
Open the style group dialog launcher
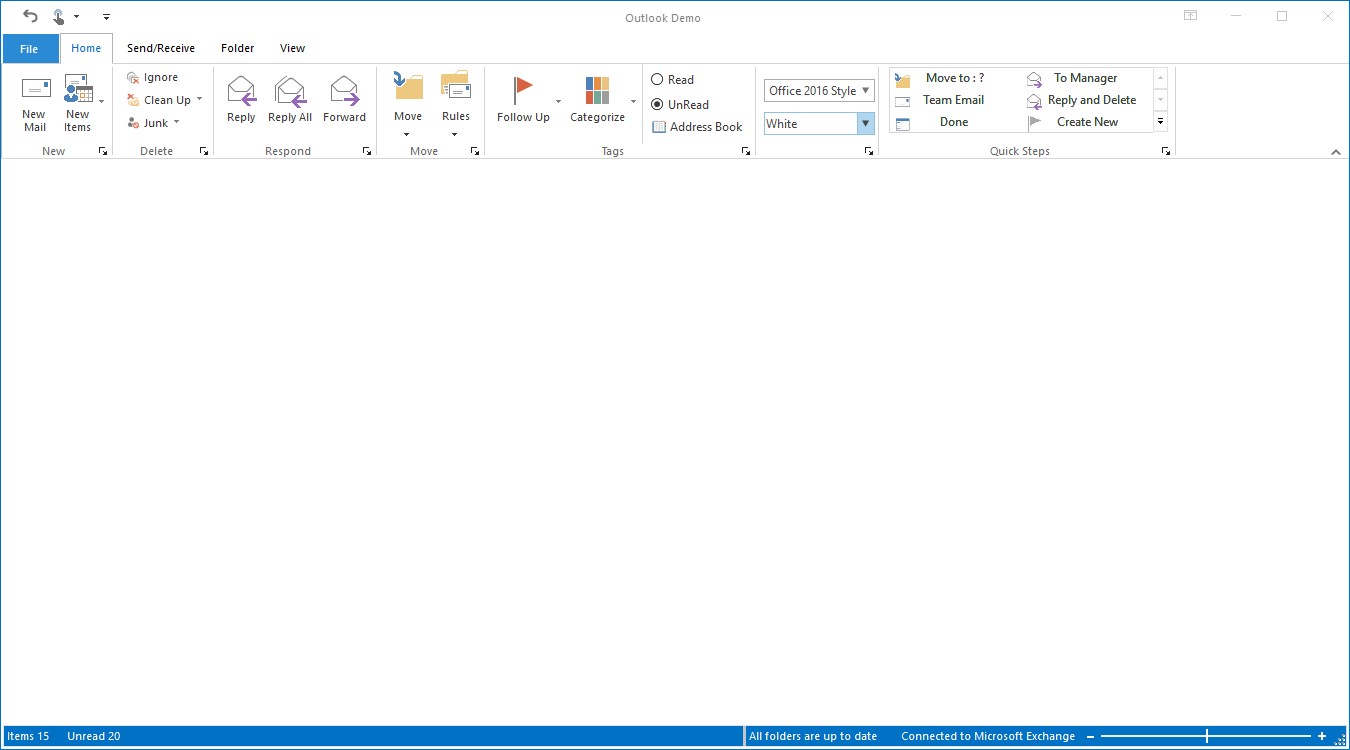[869, 151]
